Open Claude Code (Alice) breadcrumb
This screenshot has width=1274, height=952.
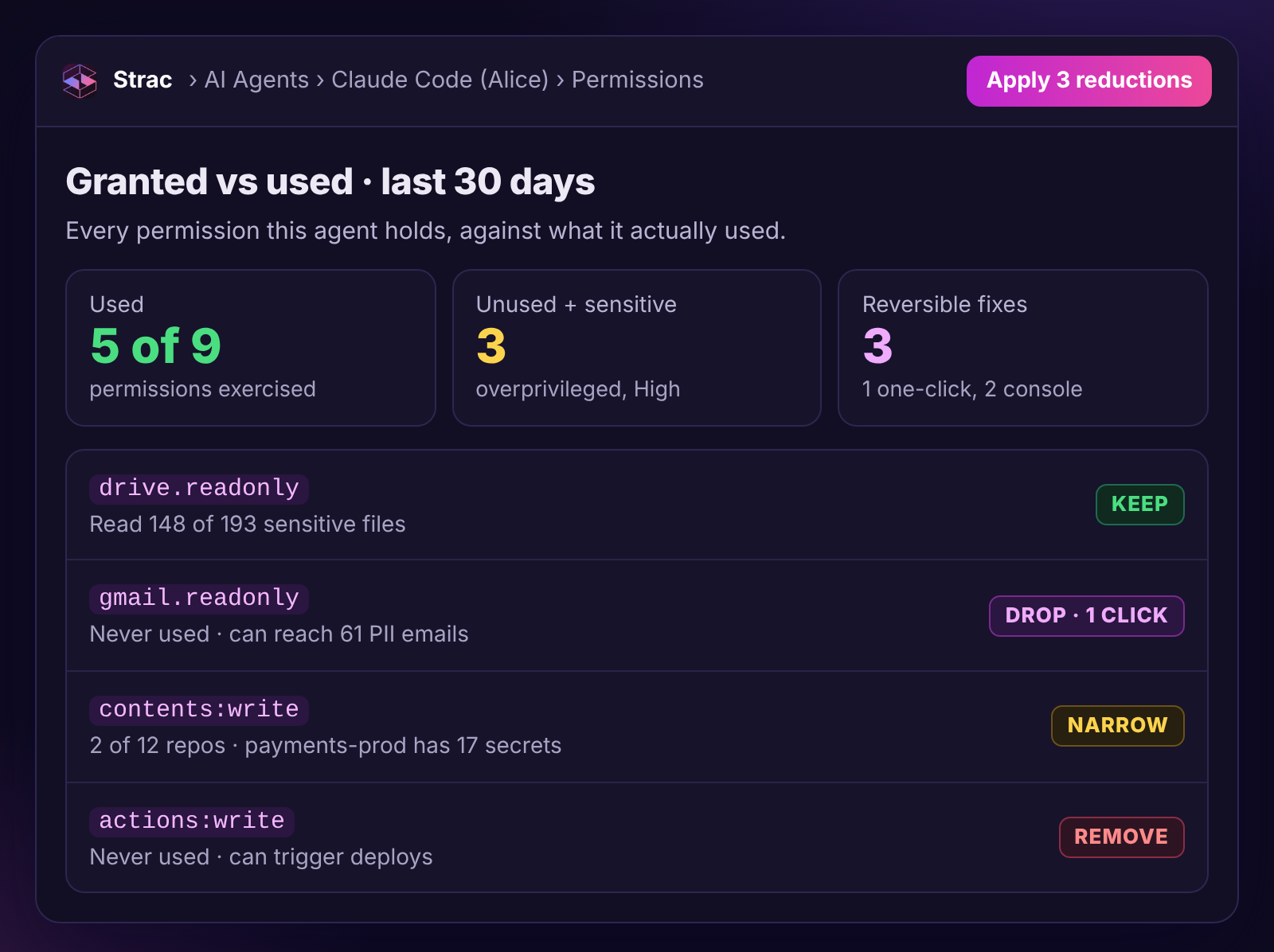[x=440, y=80]
